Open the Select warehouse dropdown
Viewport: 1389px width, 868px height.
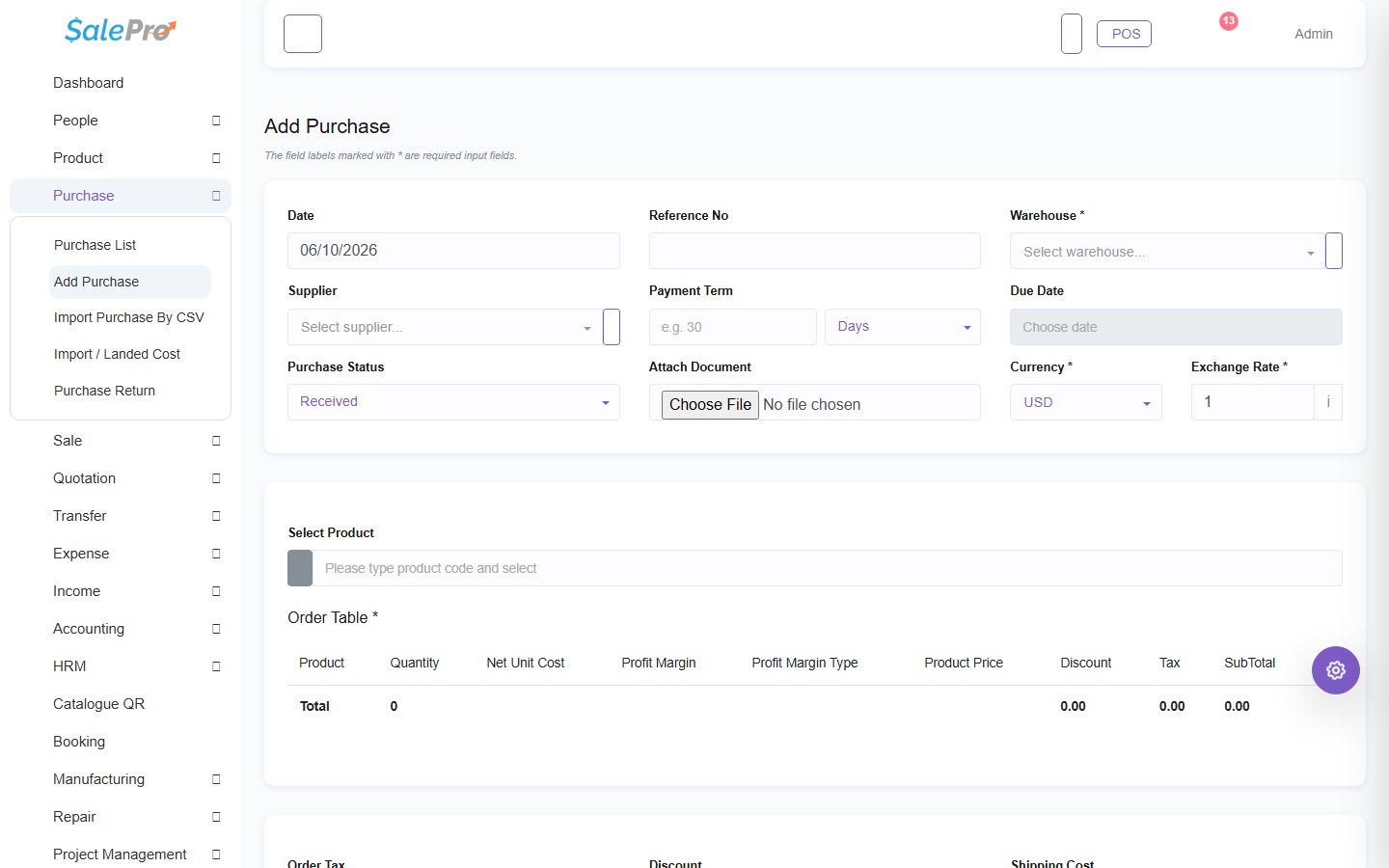[x=1167, y=251]
